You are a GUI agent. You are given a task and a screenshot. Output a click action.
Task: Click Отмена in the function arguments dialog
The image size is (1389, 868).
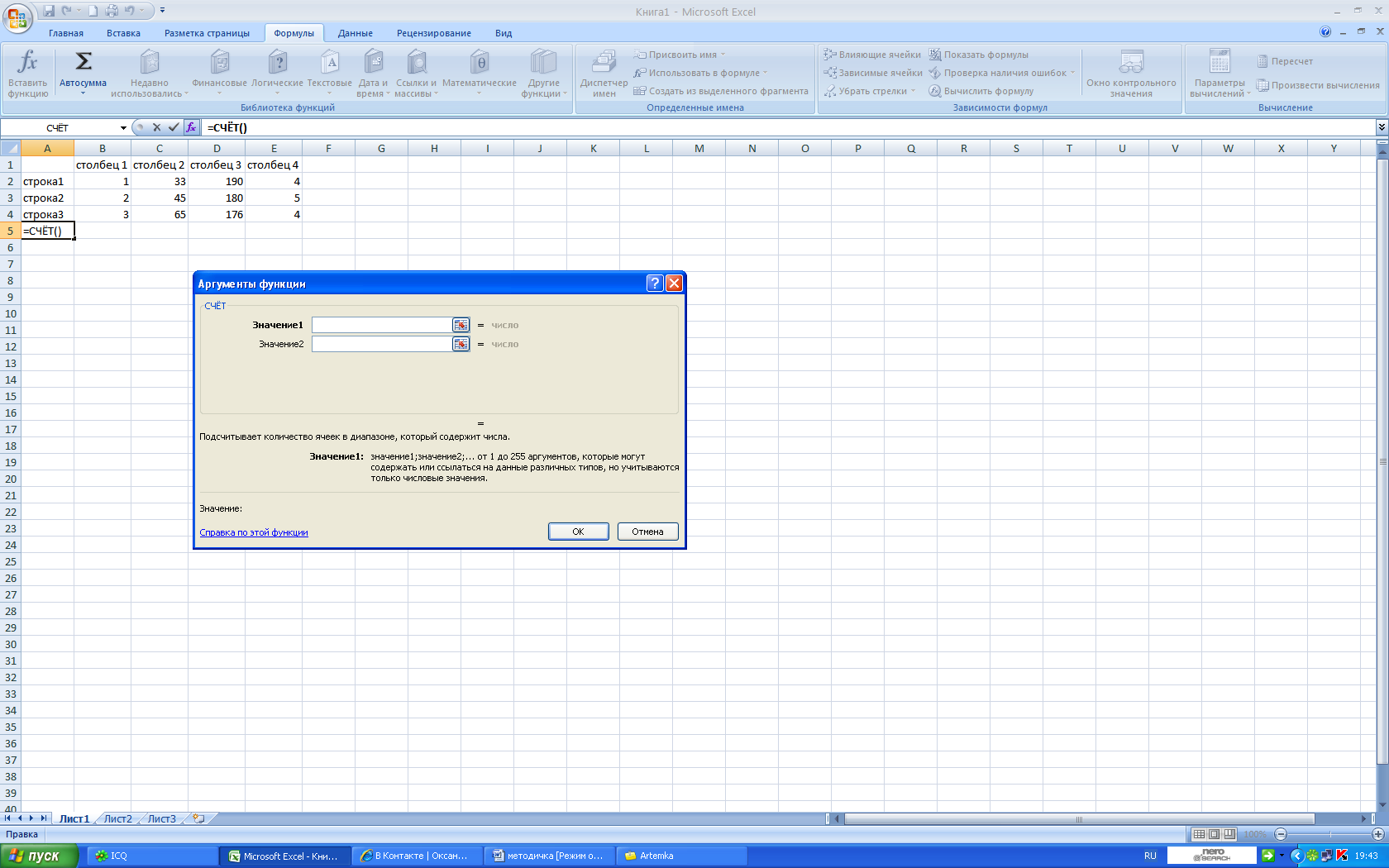647,532
